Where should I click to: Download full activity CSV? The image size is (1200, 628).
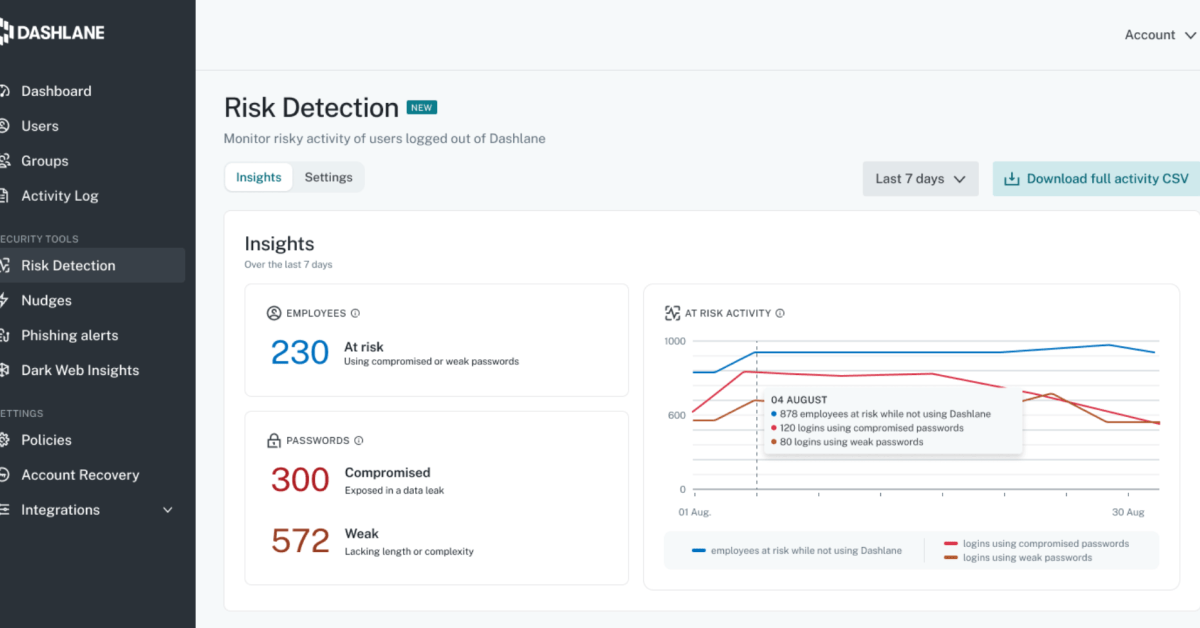coord(1096,179)
